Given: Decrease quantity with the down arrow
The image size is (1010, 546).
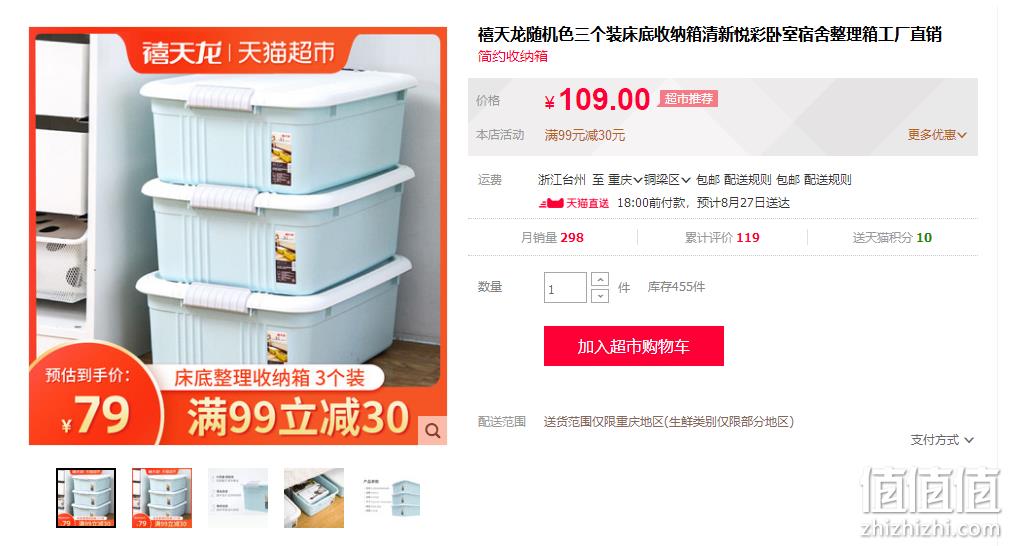Looking at the screenshot, I should (600, 296).
